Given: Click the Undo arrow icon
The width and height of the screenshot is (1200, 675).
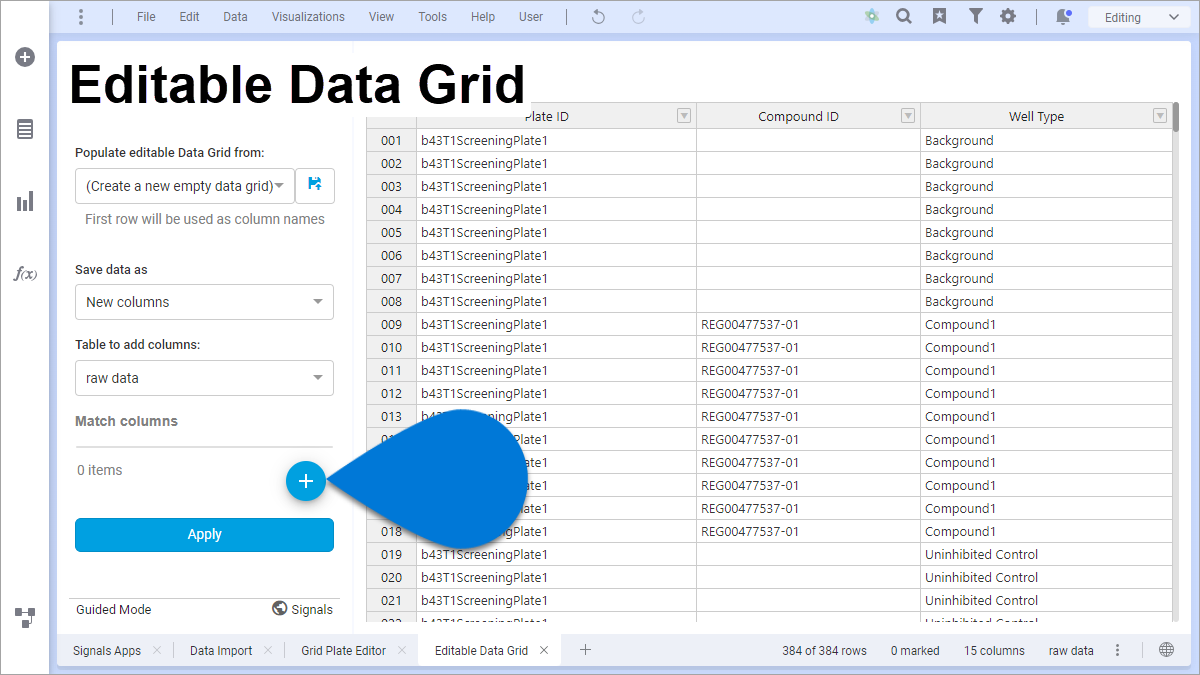Looking at the screenshot, I should point(598,17).
